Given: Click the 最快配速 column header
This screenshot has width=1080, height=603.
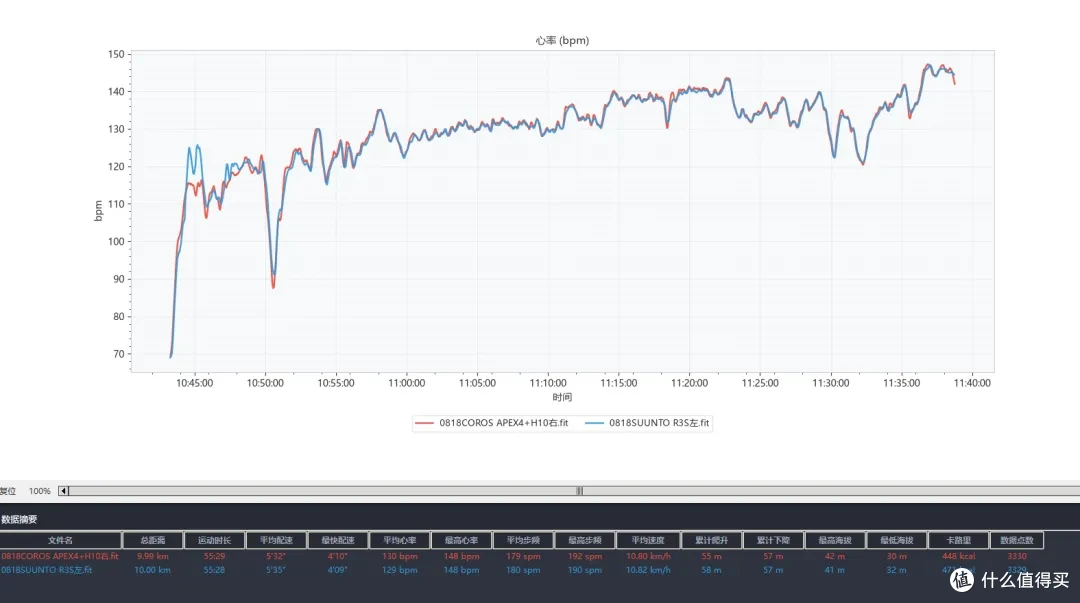Looking at the screenshot, I should (x=338, y=540).
